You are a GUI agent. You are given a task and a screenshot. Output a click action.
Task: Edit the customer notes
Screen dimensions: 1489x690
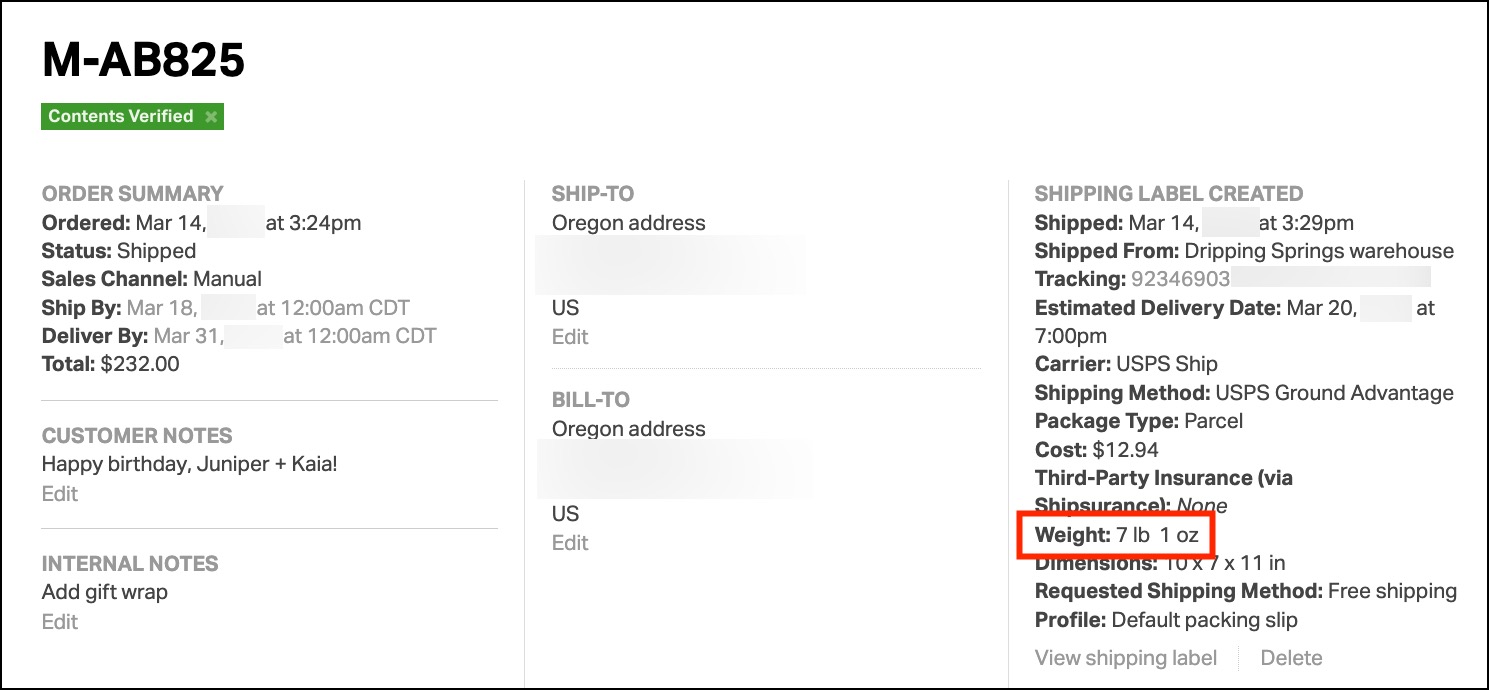60,493
